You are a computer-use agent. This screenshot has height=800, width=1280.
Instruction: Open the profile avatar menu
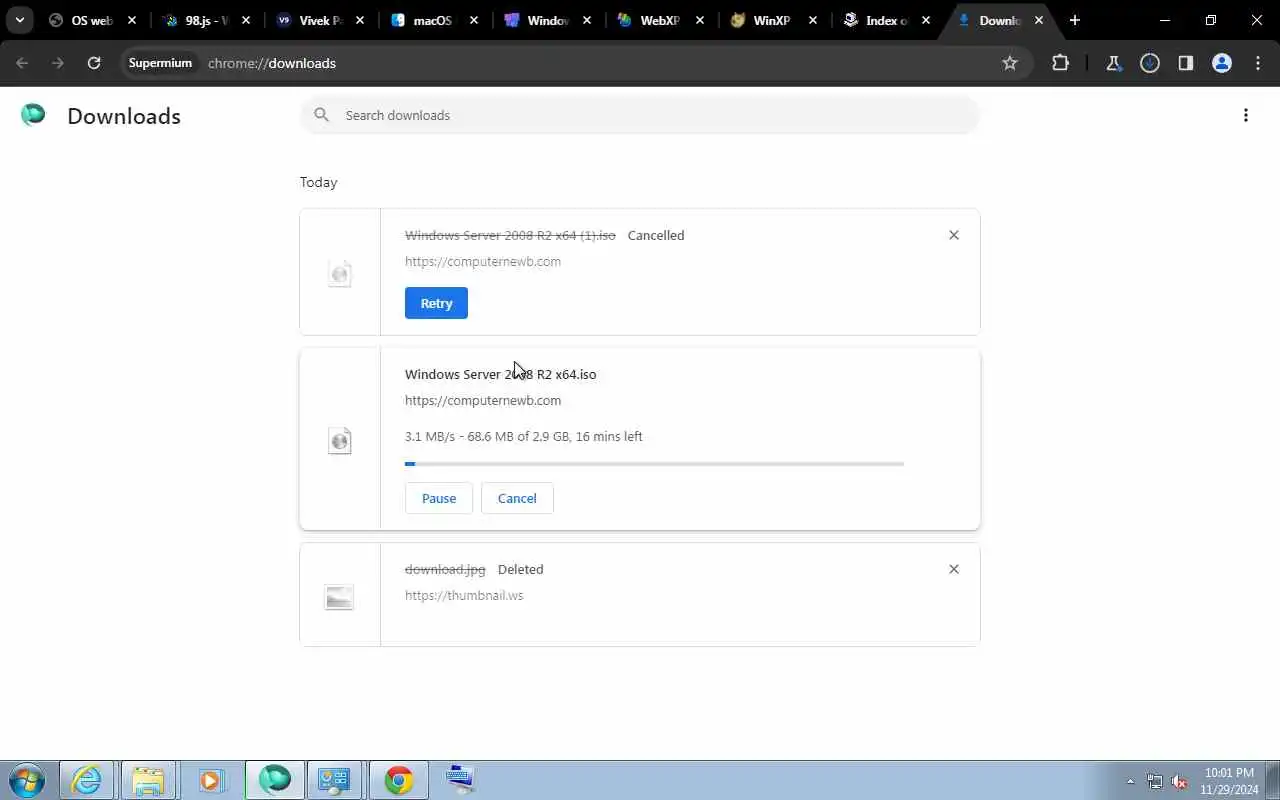[1222, 63]
